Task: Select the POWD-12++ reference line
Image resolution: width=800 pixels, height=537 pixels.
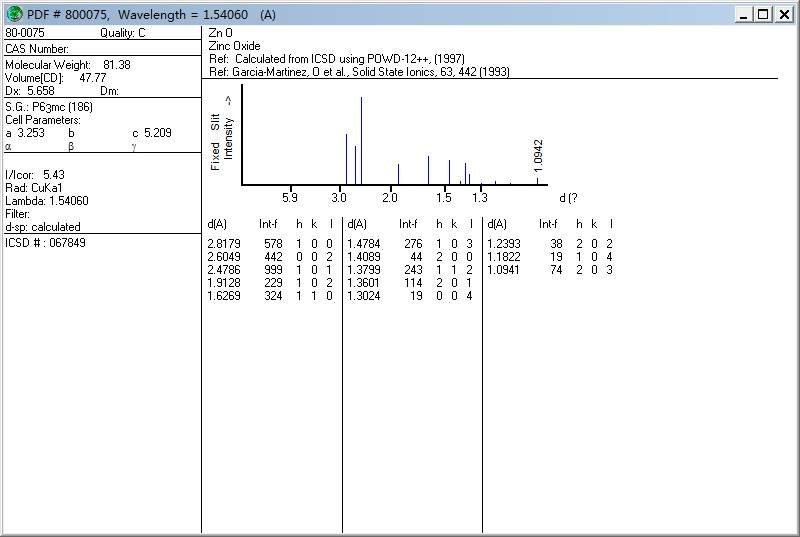Action: [337, 59]
